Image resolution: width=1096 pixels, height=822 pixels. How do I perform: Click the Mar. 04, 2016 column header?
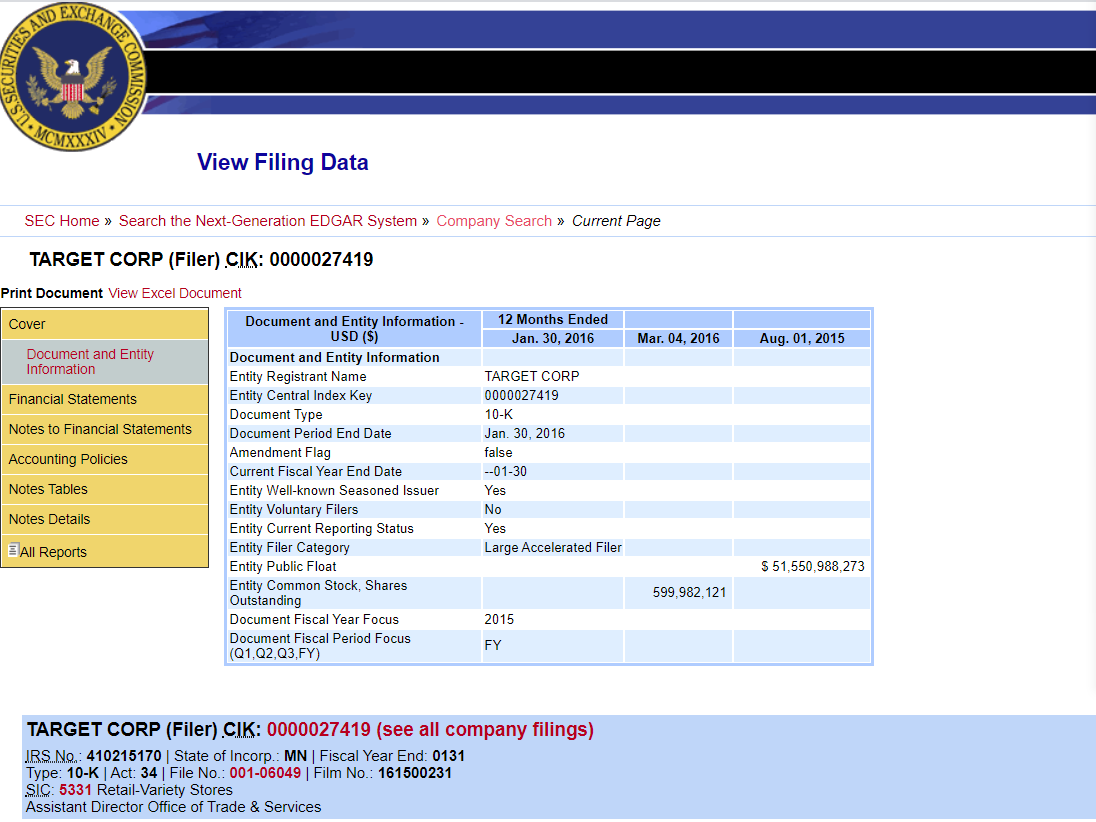pyautogui.click(x=678, y=338)
